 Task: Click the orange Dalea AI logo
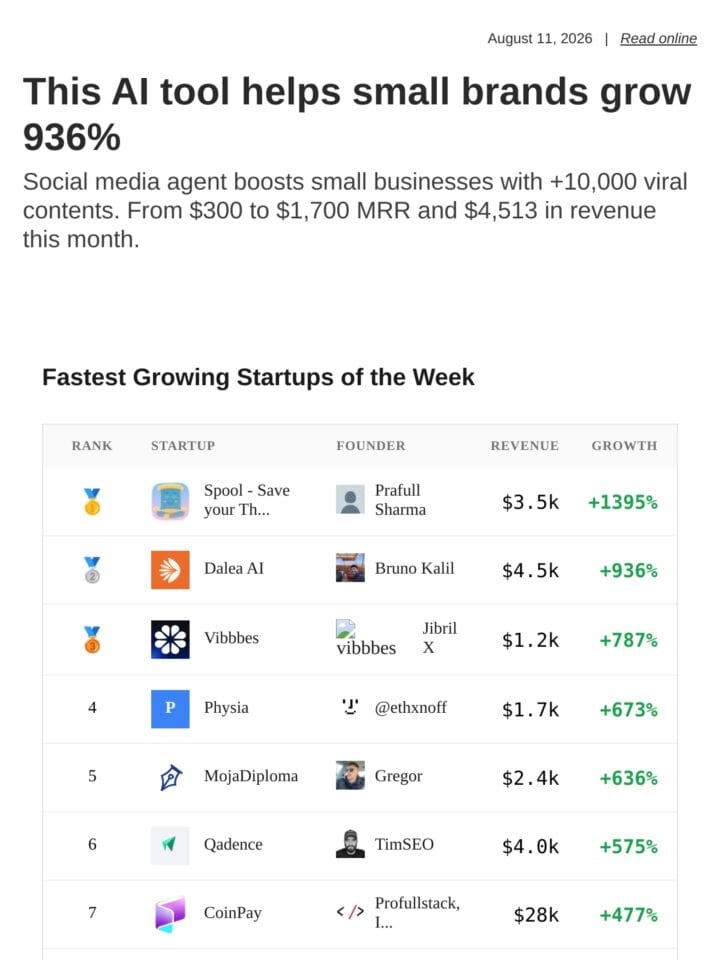(x=170, y=570)
